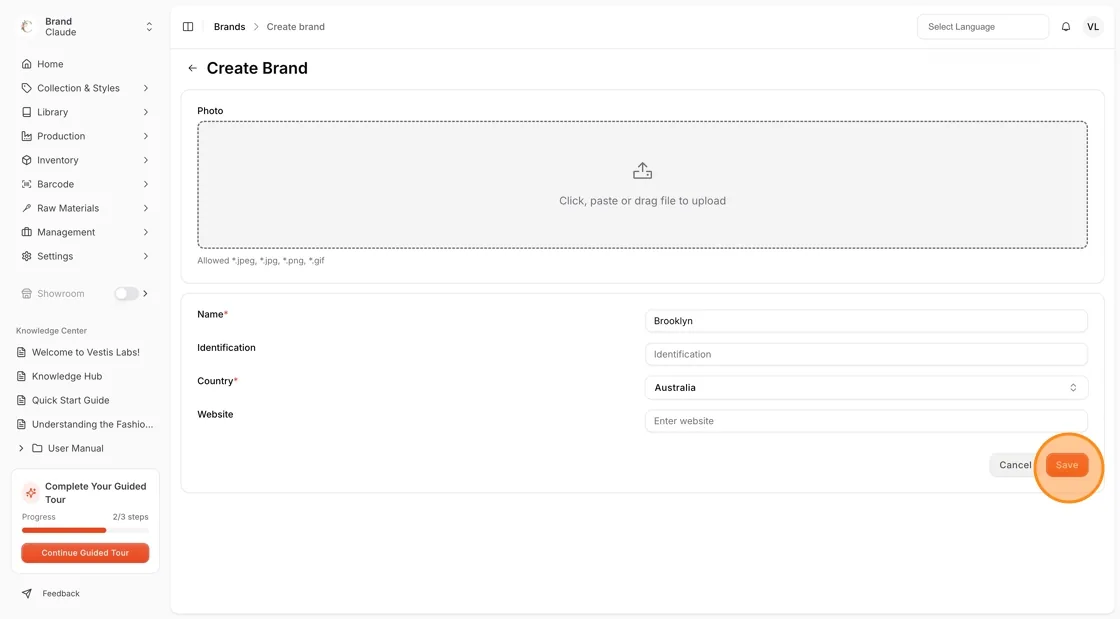Toggle the Showroom switch
1120x619 pixels.
coord(126,293)
